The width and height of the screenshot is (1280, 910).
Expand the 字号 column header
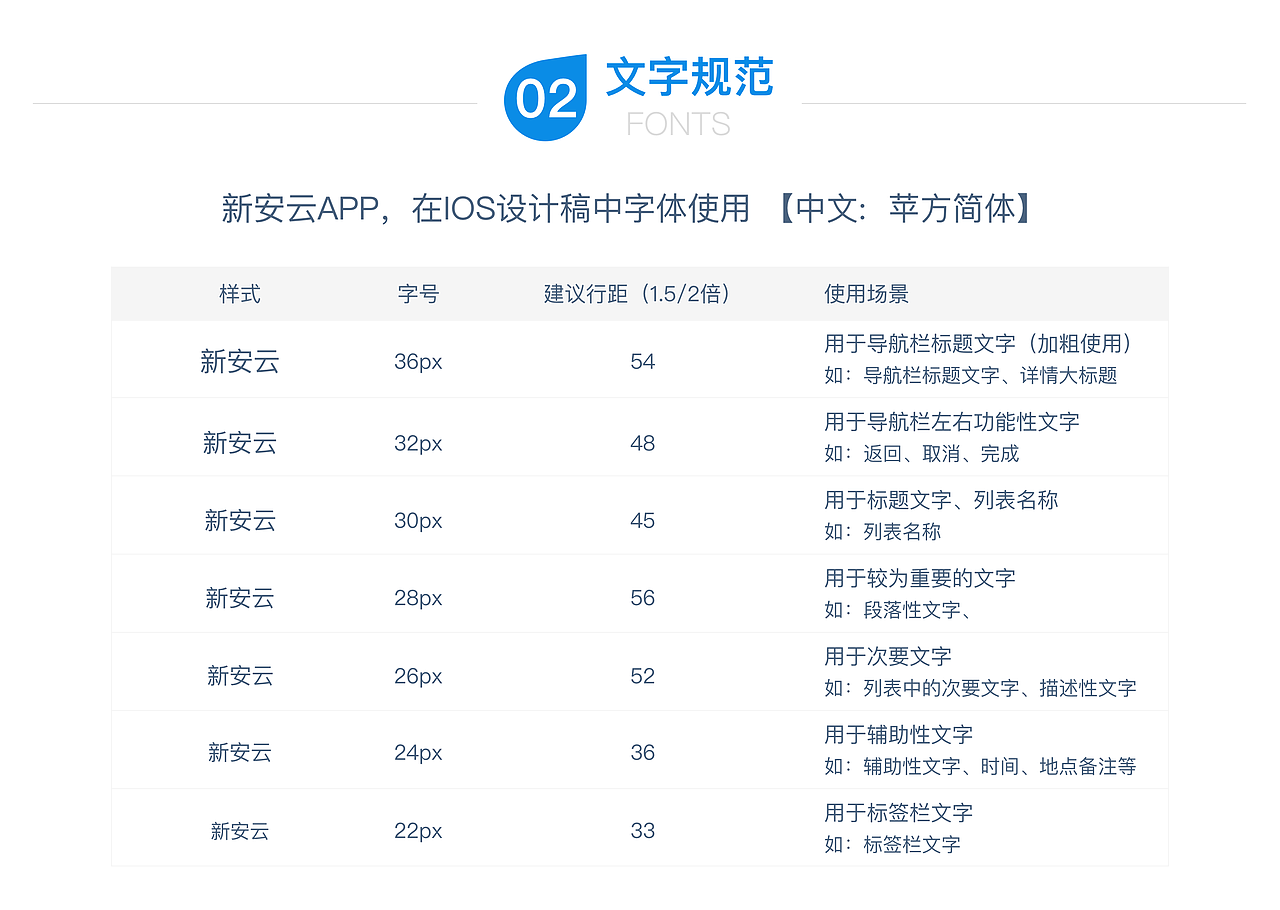pos(417,294)
